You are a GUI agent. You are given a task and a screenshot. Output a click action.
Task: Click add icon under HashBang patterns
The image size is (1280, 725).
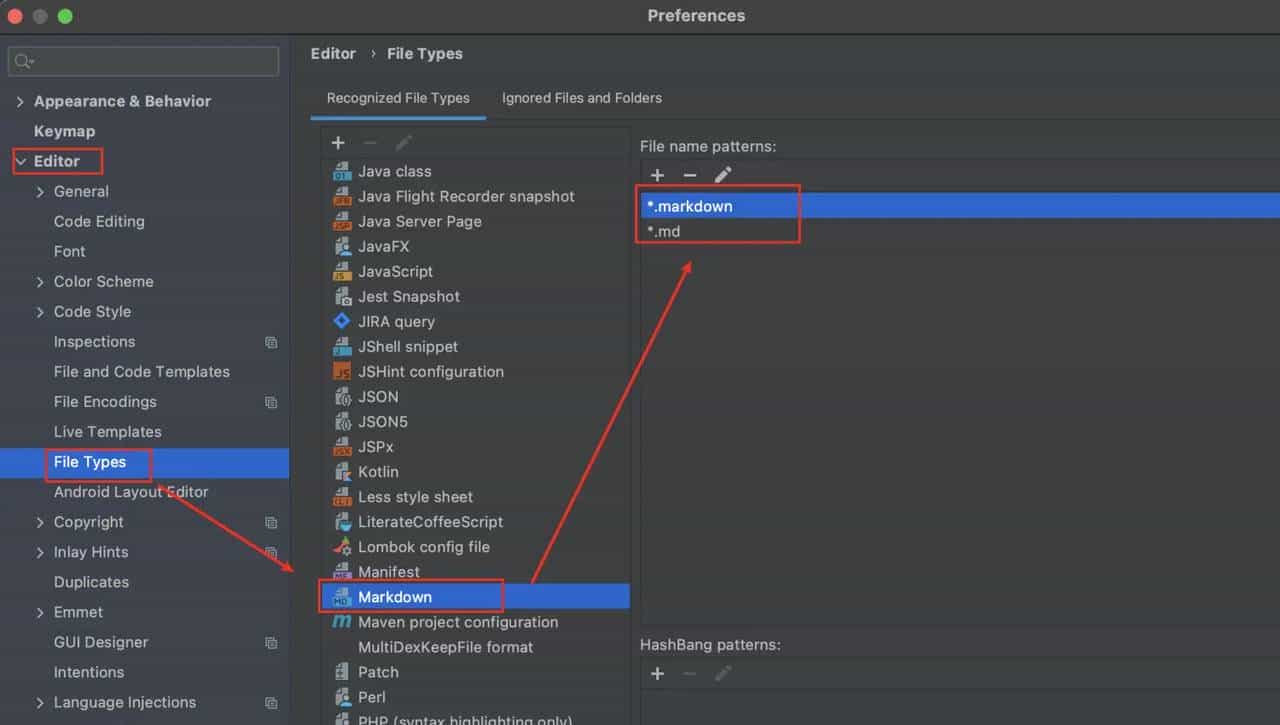(x=657, y=674)
